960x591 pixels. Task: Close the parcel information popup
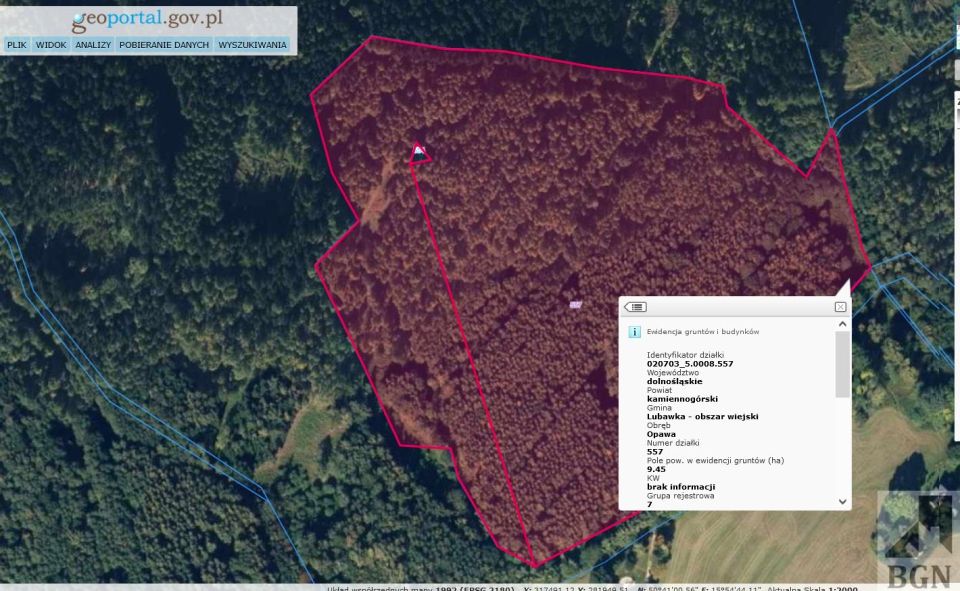click(x=841, y=307)
